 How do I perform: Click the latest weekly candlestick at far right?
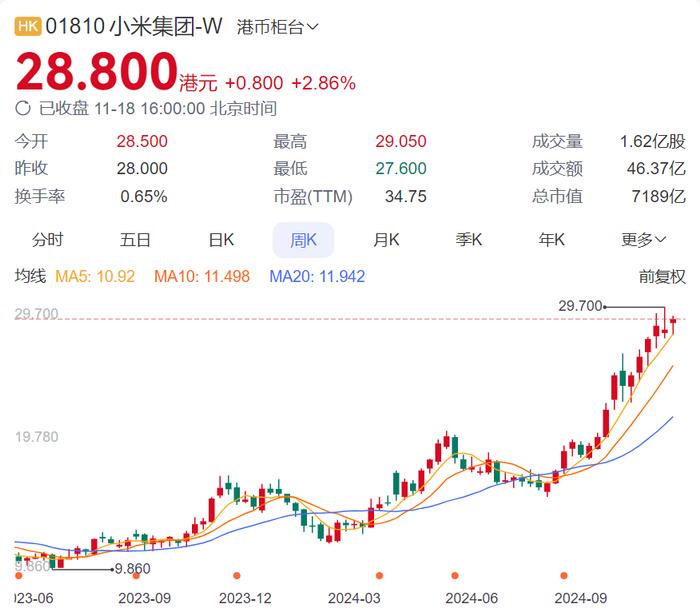[673, 325]
